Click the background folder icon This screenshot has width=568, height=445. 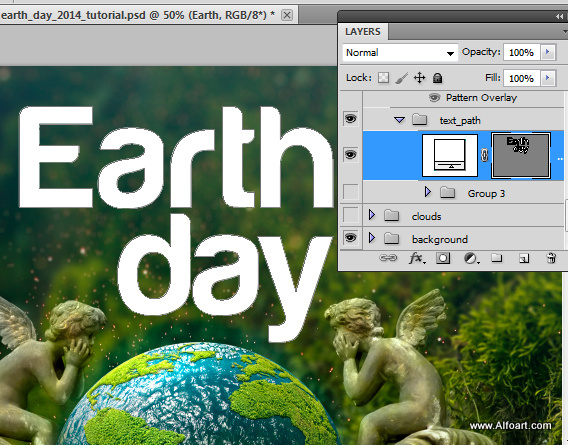coord(391,238)
